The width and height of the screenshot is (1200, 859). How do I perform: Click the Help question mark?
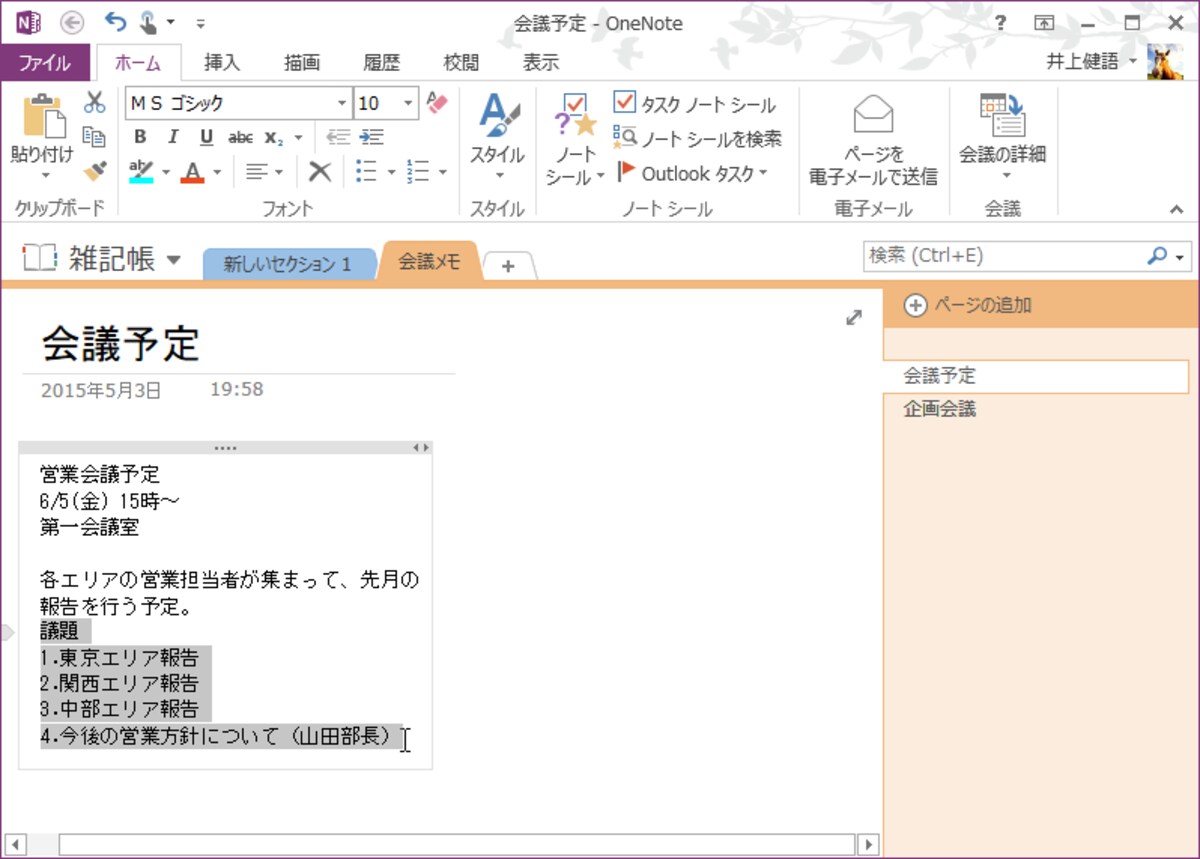(1001, 22)
